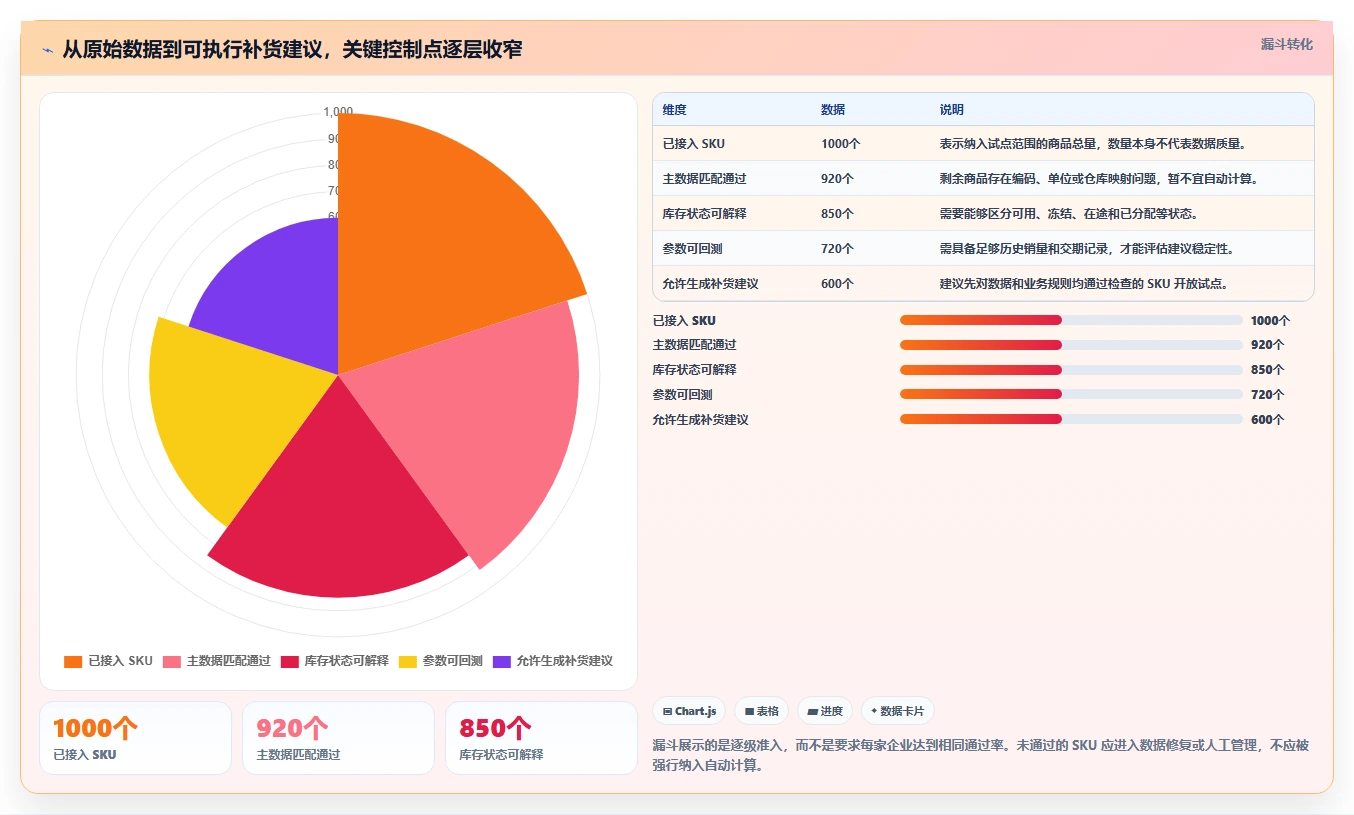This screenshot has width=1354, height=815.
Task: Click the 1000个 value beside progress bar
Action: pos(1270,321)
